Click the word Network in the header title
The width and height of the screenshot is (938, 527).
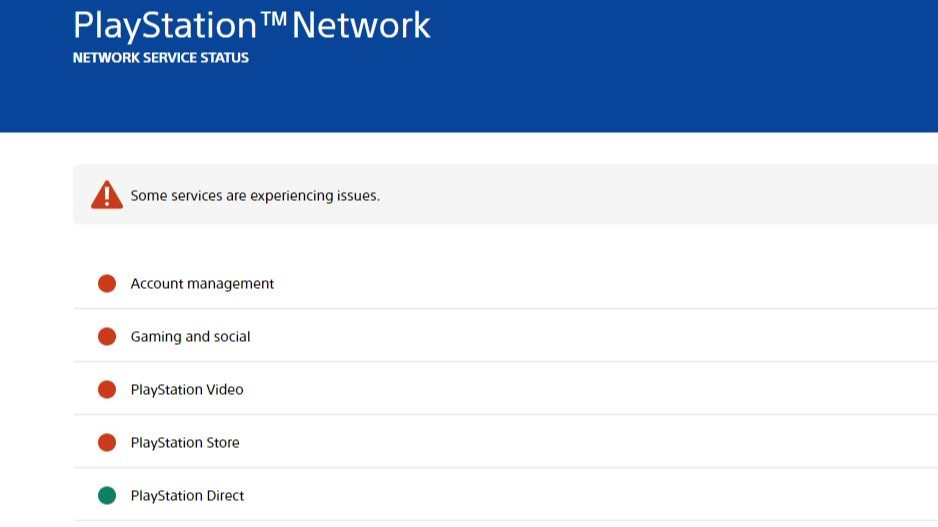[x=361, y=24]
